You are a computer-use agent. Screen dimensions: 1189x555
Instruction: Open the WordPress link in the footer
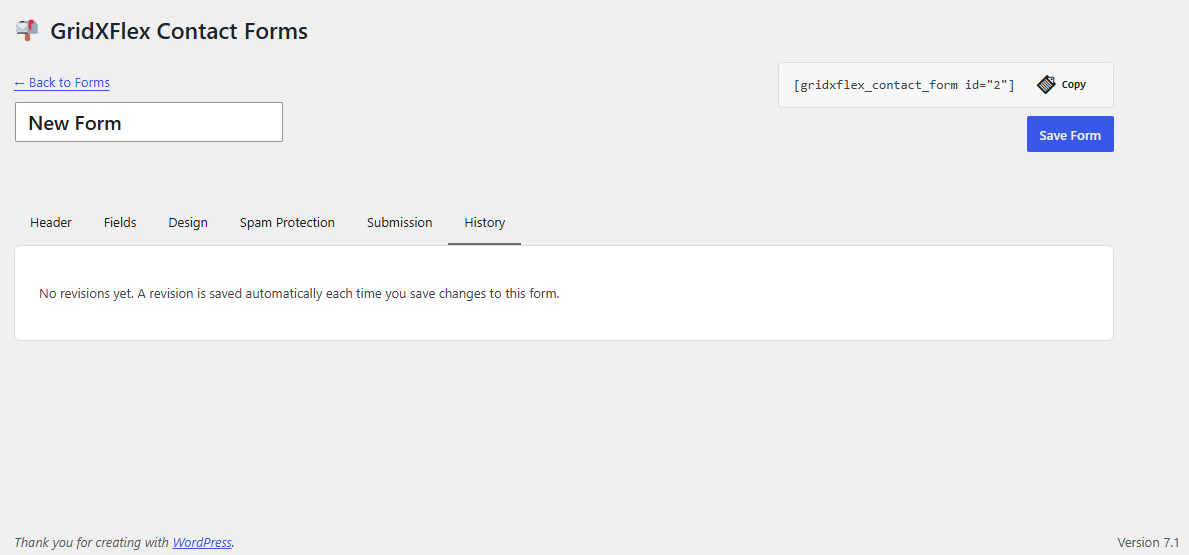pyautogui.click(x=202, y=542)
